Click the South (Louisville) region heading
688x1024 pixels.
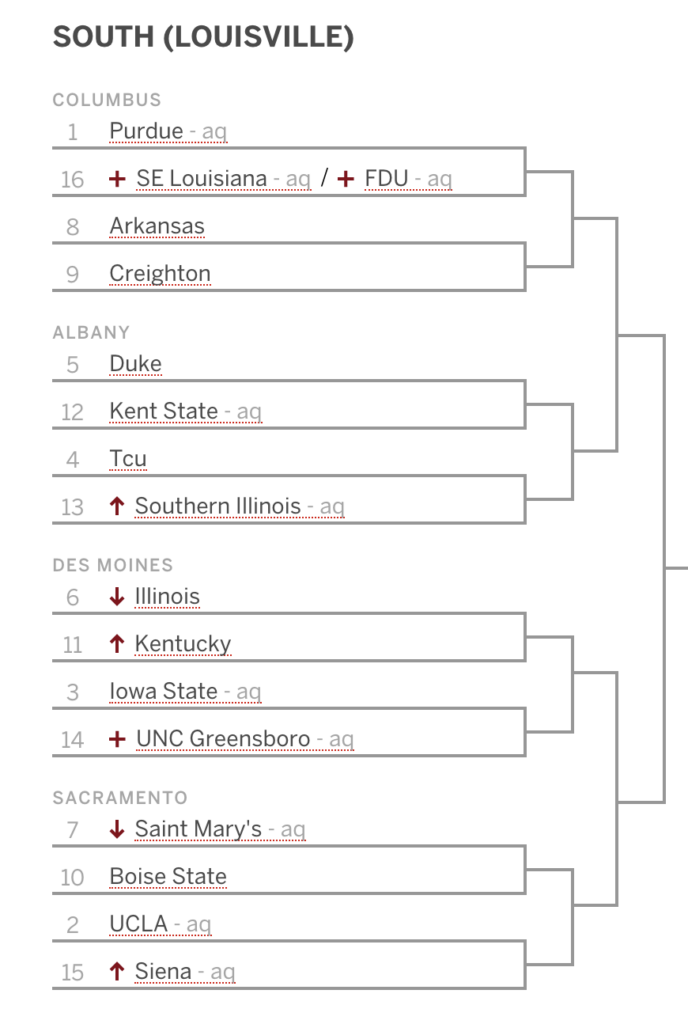203,37
